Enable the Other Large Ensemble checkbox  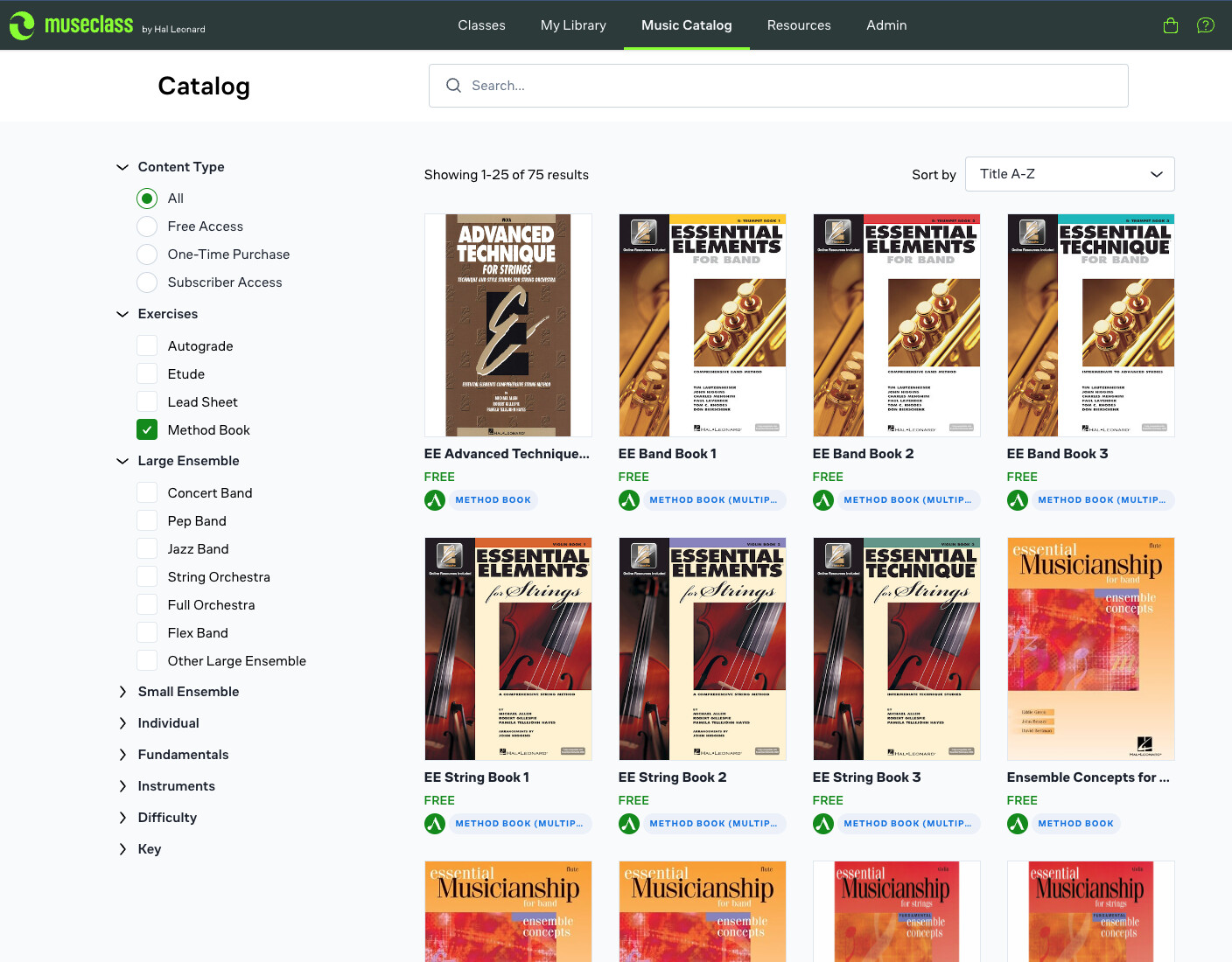pos(147,661)
